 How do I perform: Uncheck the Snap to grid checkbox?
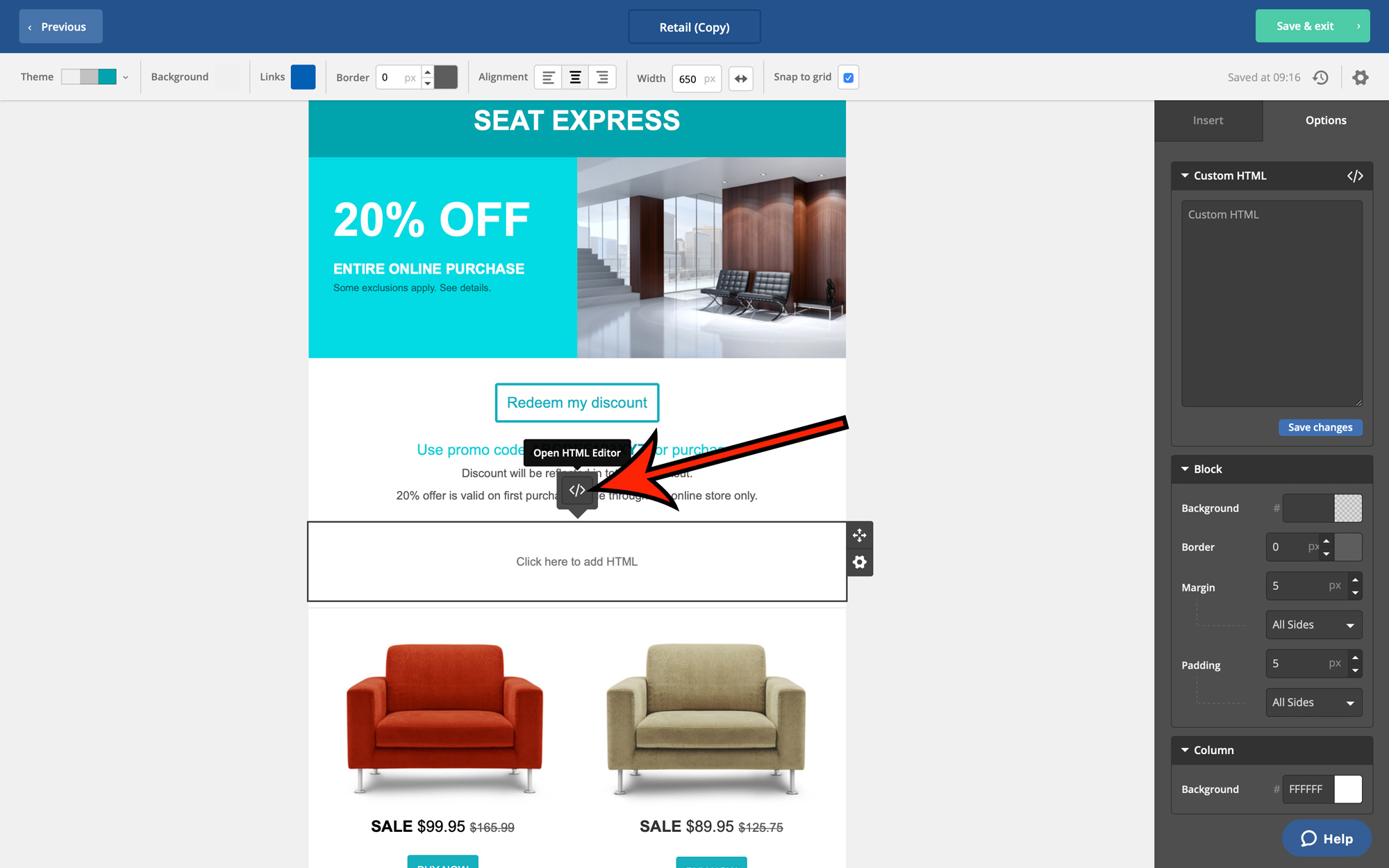point(848,77)
